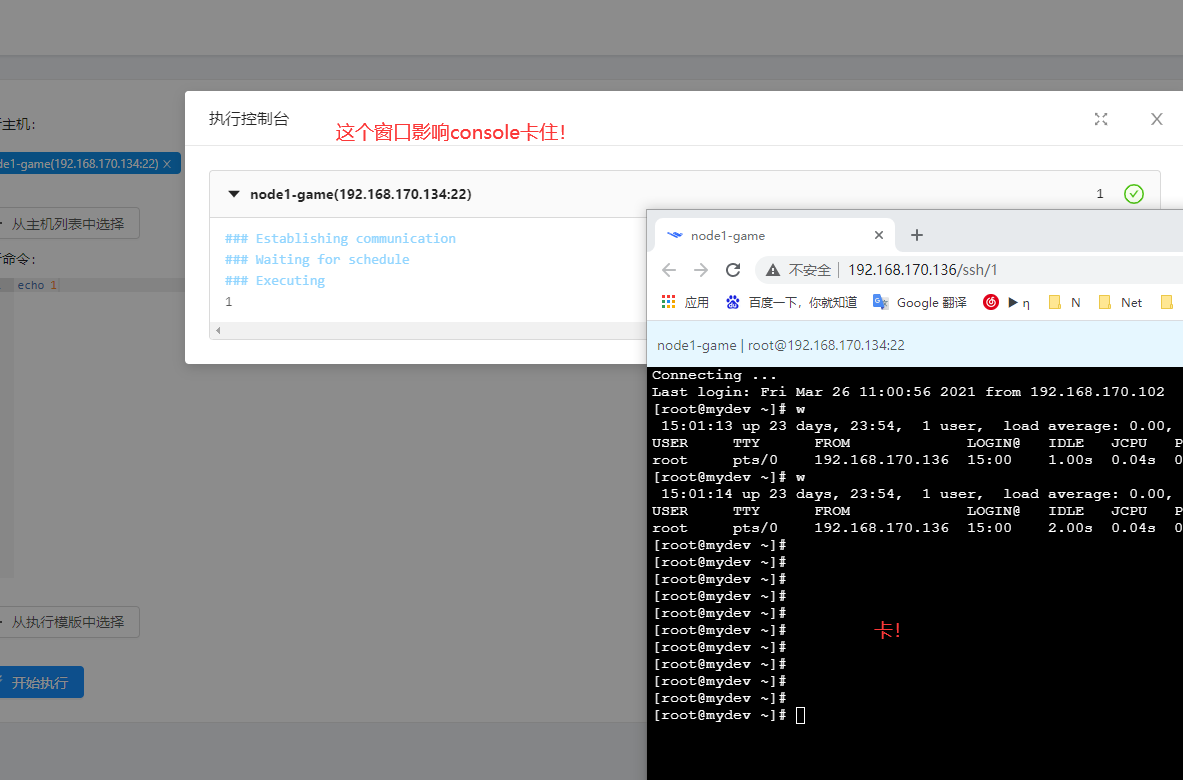1183x780 pixels.
Task: Reload the 192.168.170.136 page
Action: click(x=733, y=270)
